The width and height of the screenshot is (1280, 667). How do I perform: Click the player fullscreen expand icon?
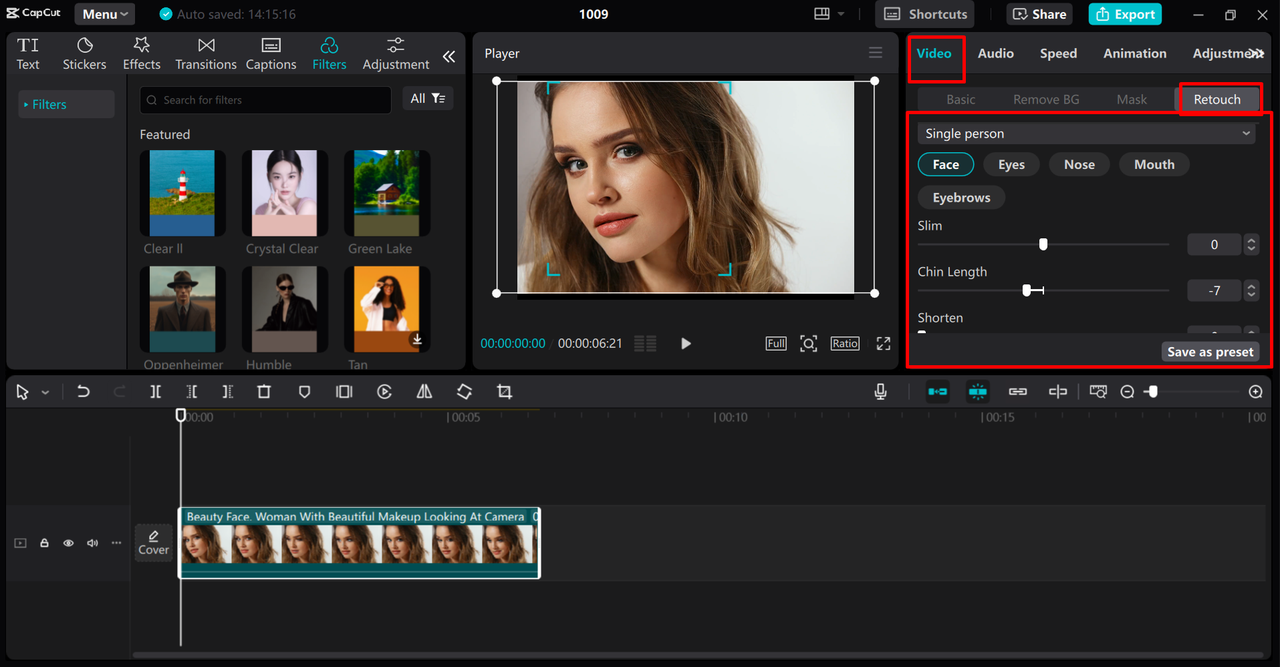883,343
